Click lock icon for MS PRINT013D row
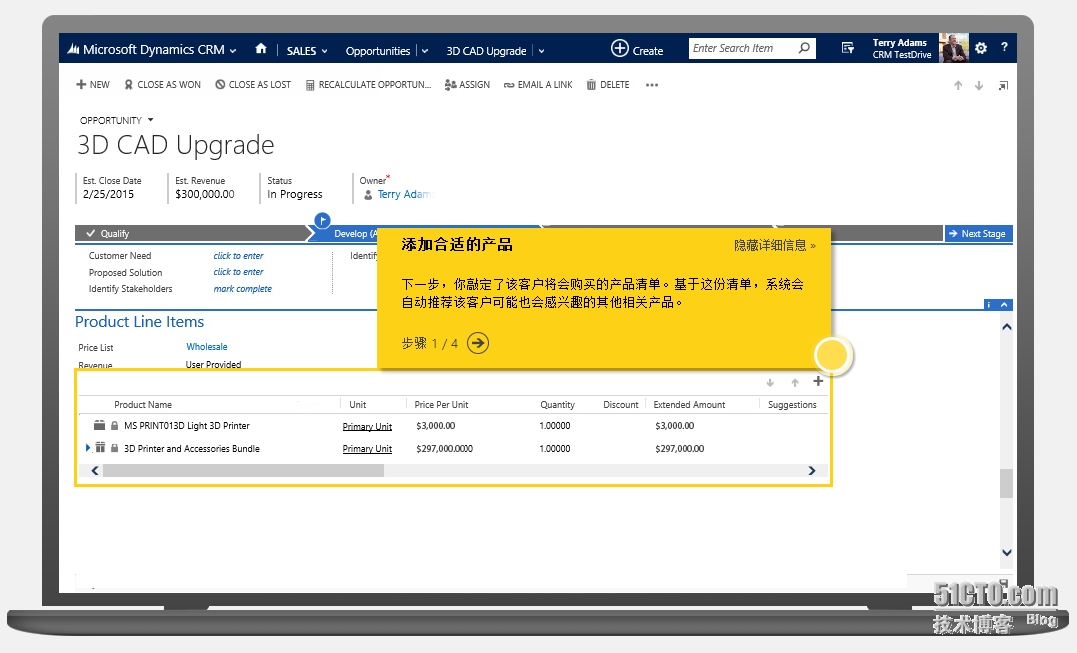 (115, 426)
